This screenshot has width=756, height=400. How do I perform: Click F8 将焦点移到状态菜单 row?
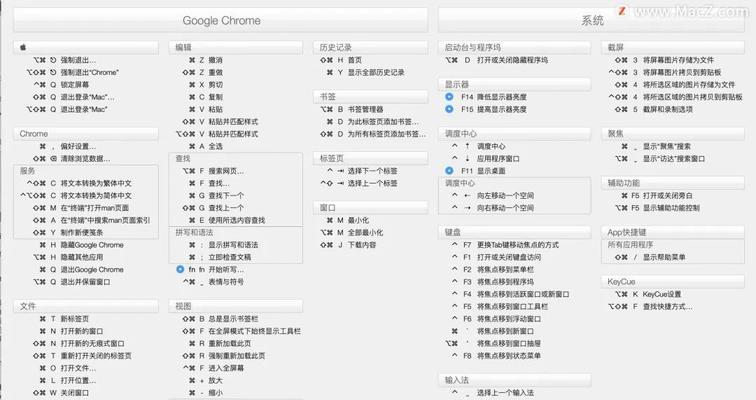(496, 356)
